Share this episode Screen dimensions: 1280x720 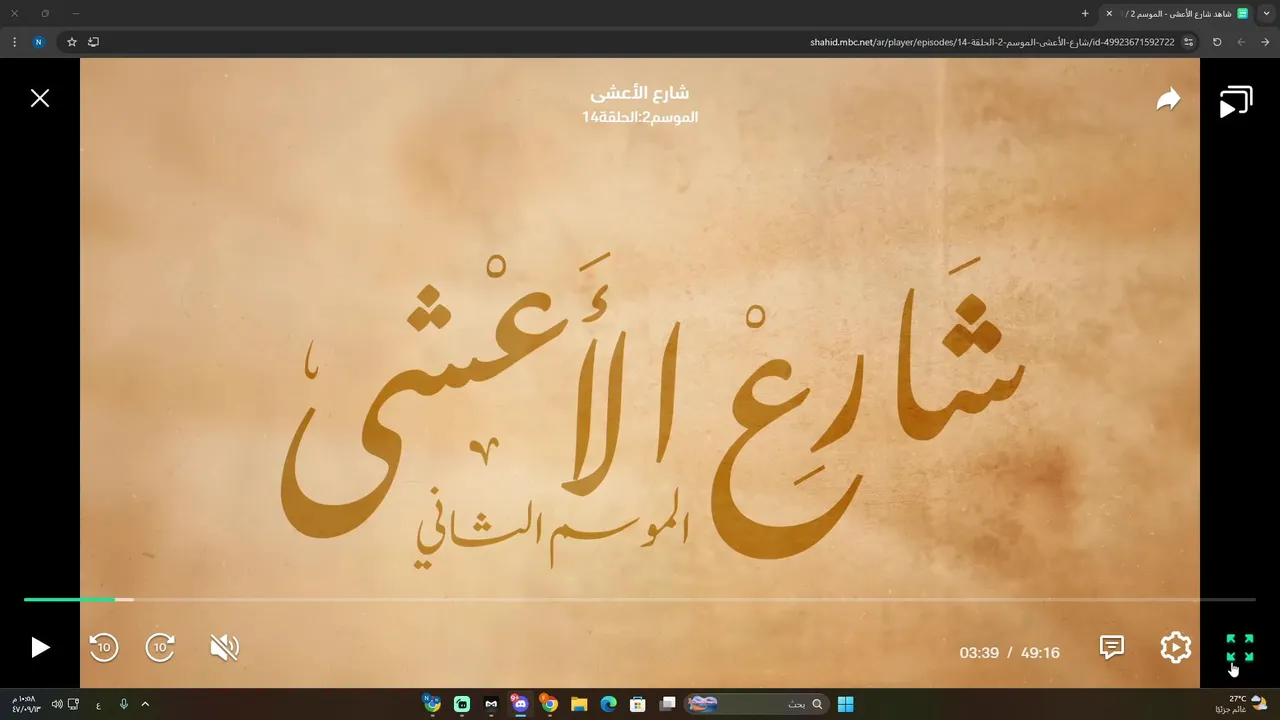pyautogui.click(x=1168, y=99)
